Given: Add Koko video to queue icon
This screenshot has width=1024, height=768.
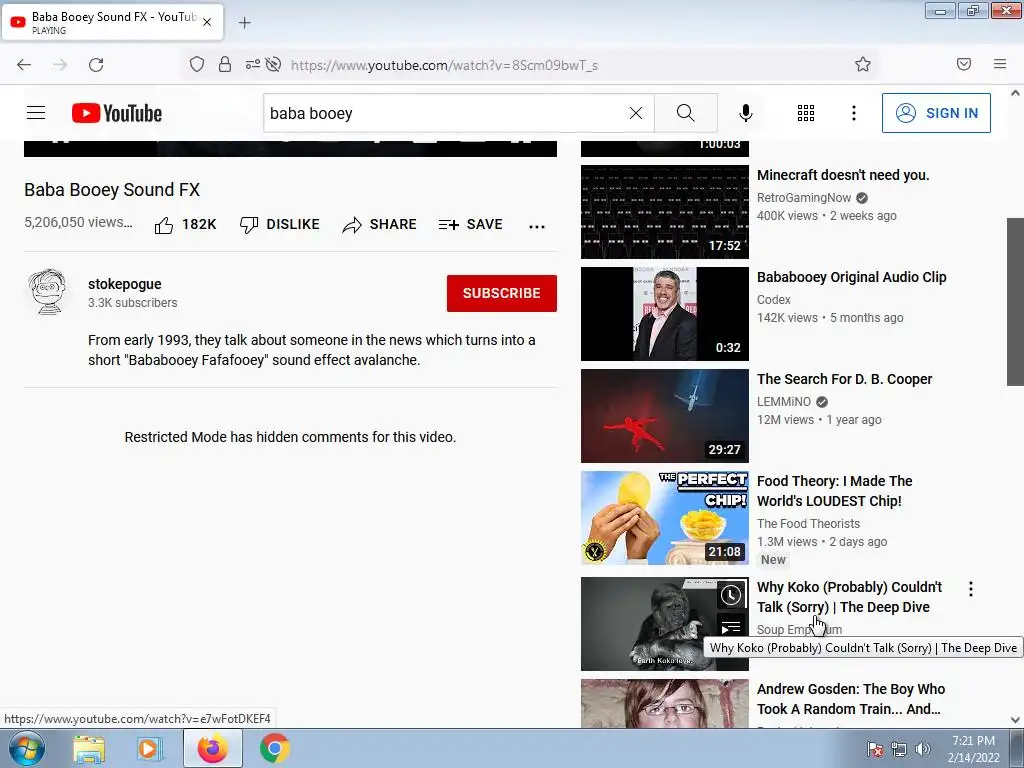Looking at the screenshot, I should [x=731, y=627].
